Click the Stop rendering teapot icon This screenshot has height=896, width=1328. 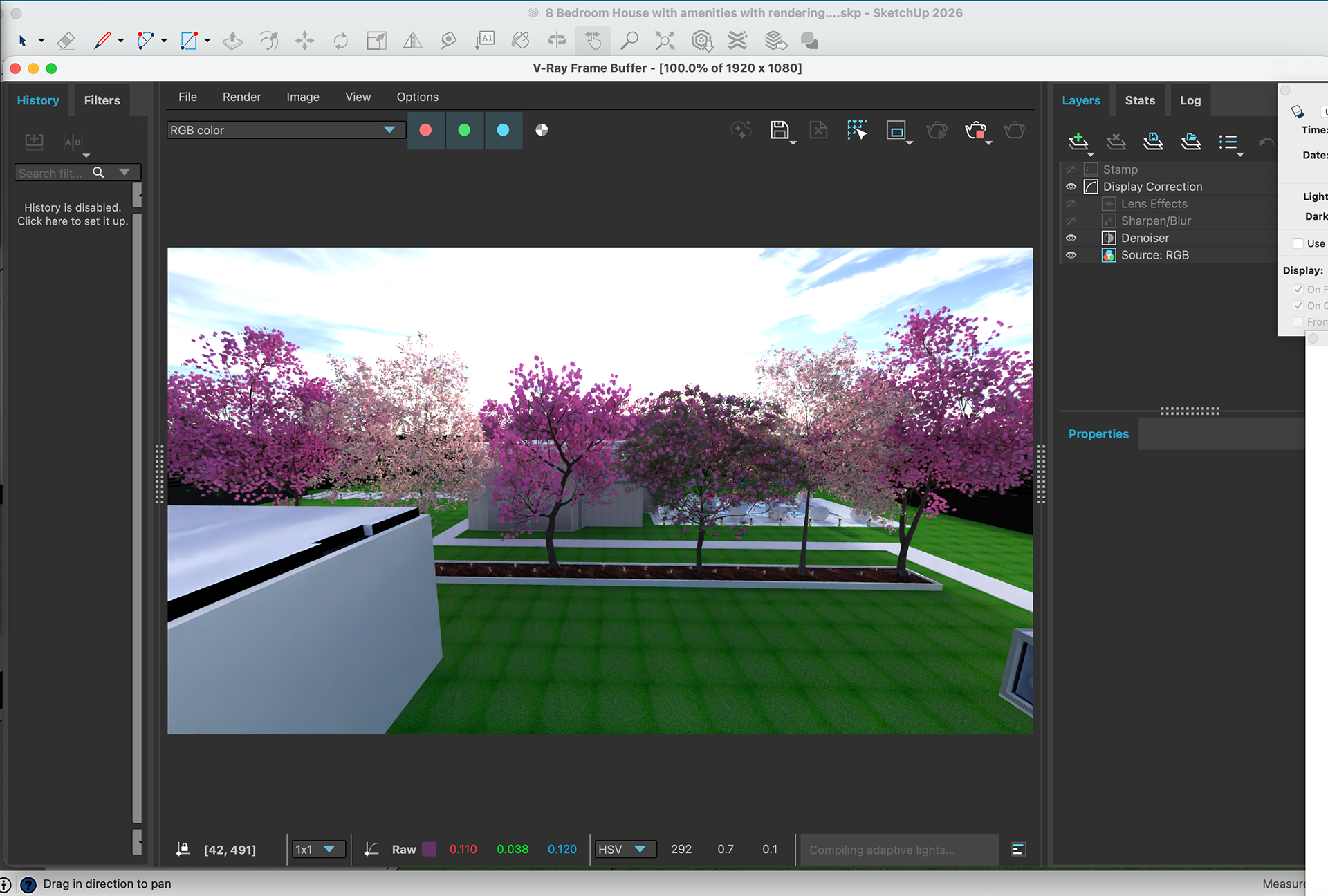(x=975, y=130)
